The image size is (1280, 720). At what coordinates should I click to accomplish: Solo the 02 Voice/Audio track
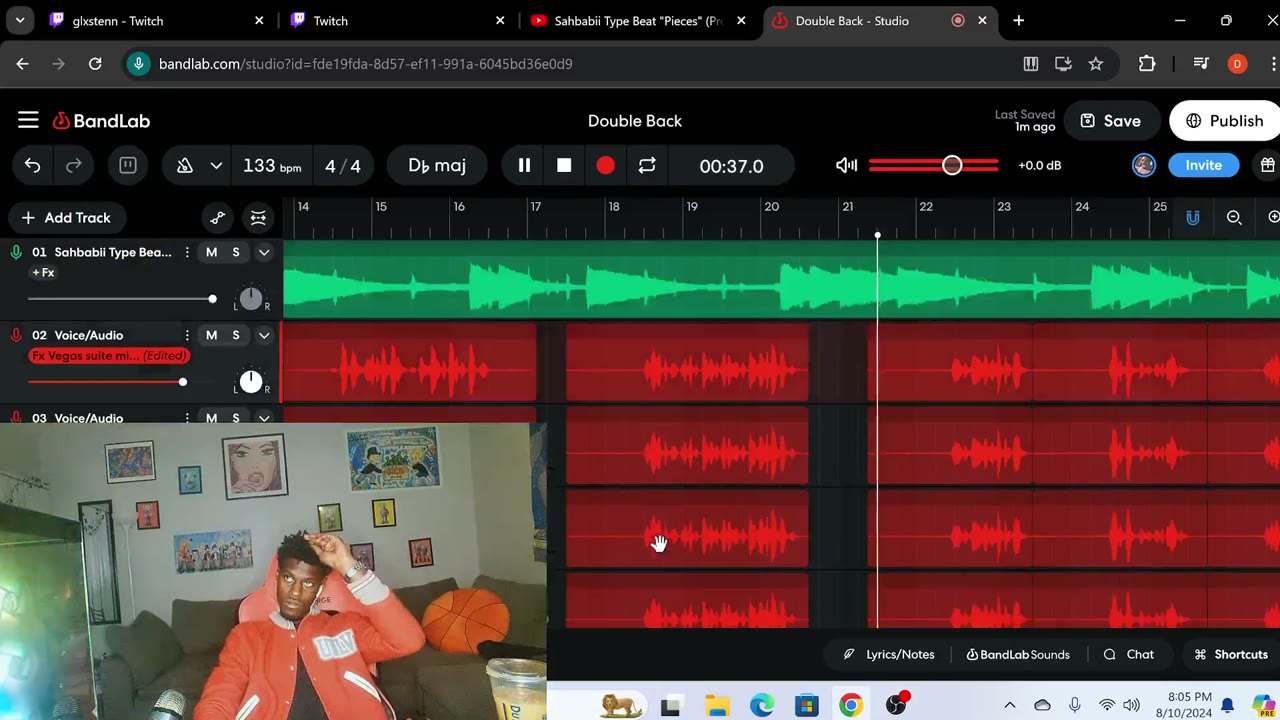click(236, 335)
